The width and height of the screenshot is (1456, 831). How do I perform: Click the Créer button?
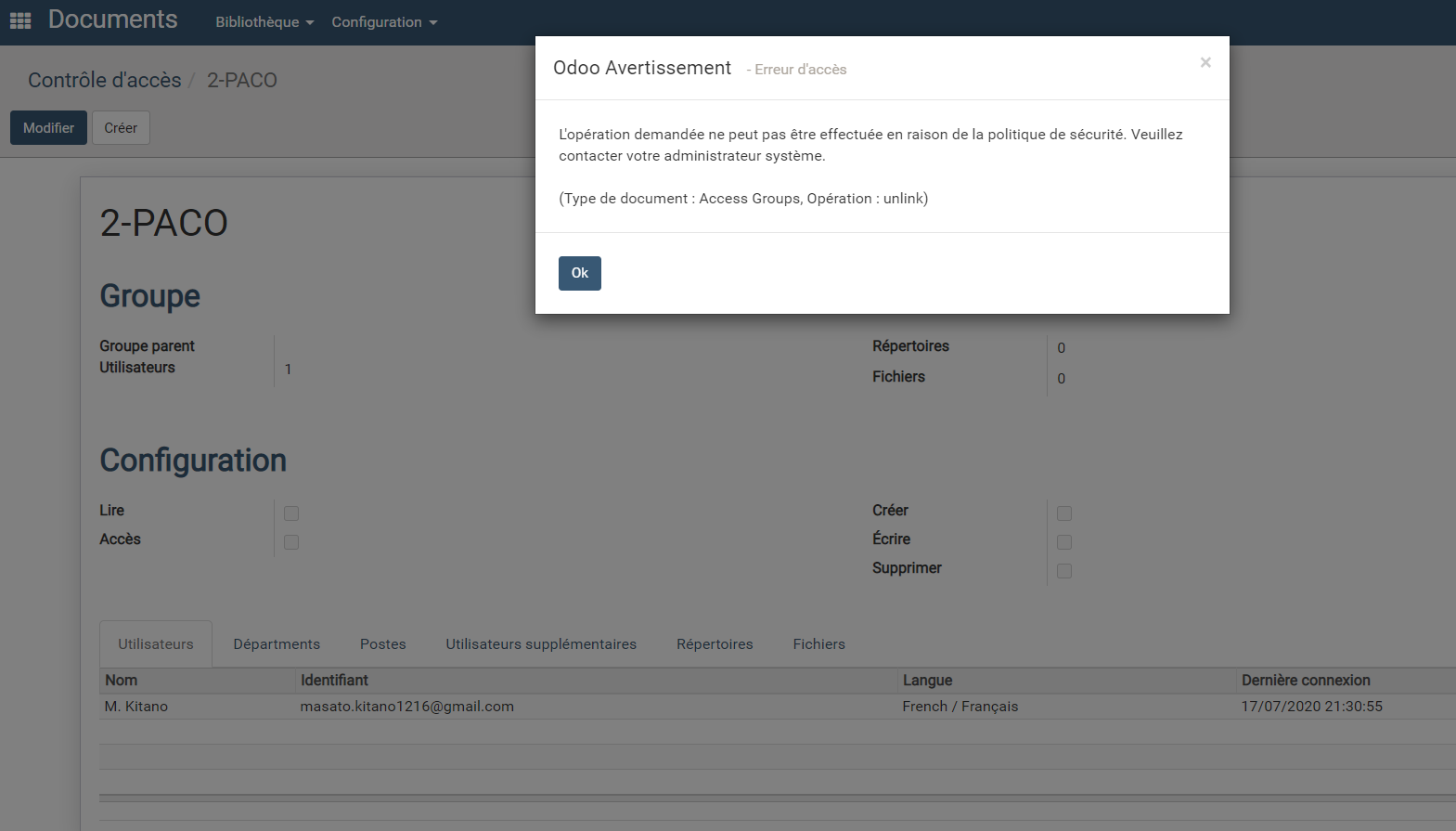121,128
